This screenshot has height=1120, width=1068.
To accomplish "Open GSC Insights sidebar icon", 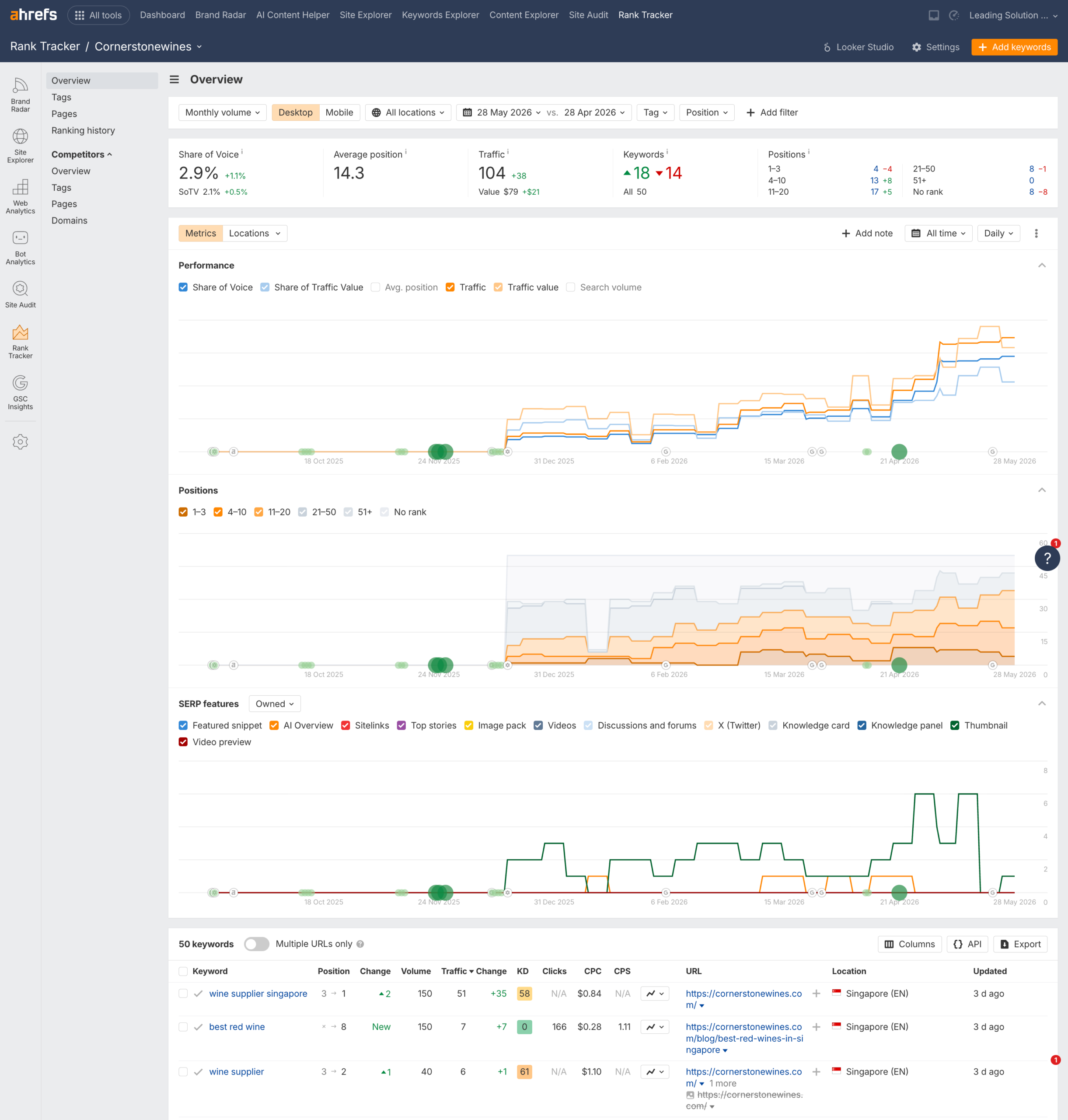I will pos(20,392).
